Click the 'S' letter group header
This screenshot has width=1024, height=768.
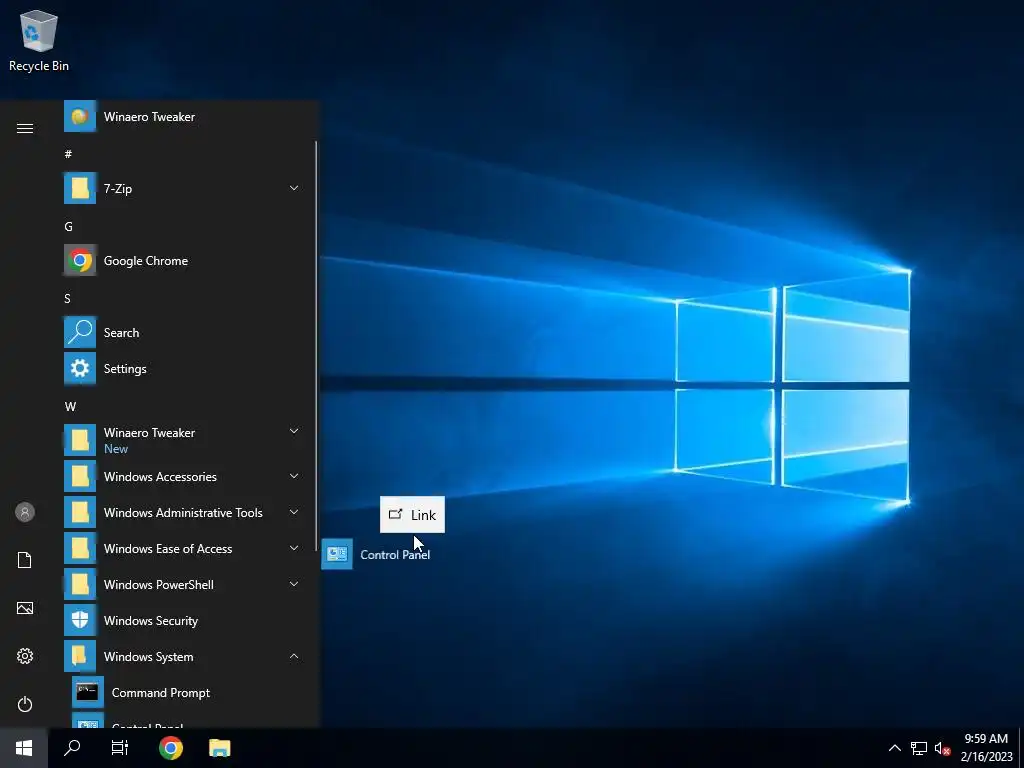(x=67, y=298)
